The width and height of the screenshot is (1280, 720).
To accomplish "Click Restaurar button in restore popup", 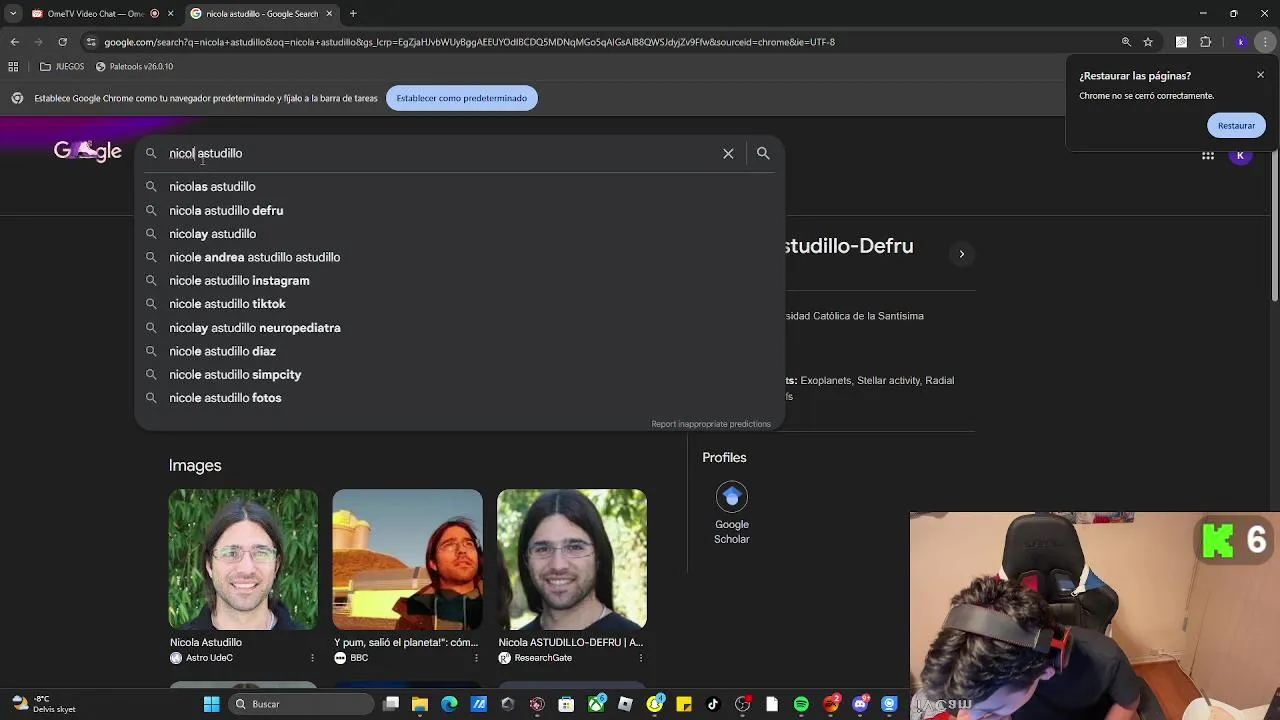I will (x=1236, y=126).
